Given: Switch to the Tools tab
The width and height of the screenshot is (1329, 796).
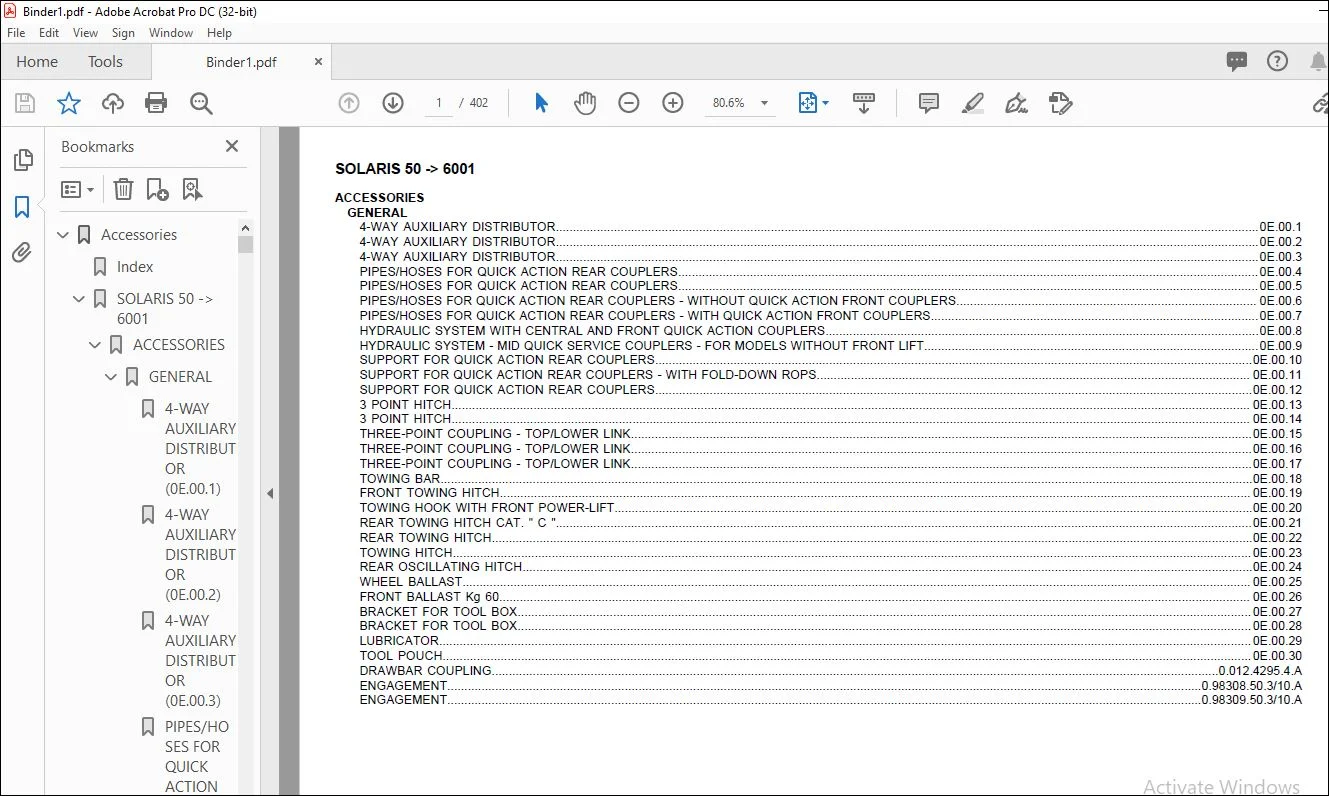Looking at the screenshot, I should click(105, 62).
